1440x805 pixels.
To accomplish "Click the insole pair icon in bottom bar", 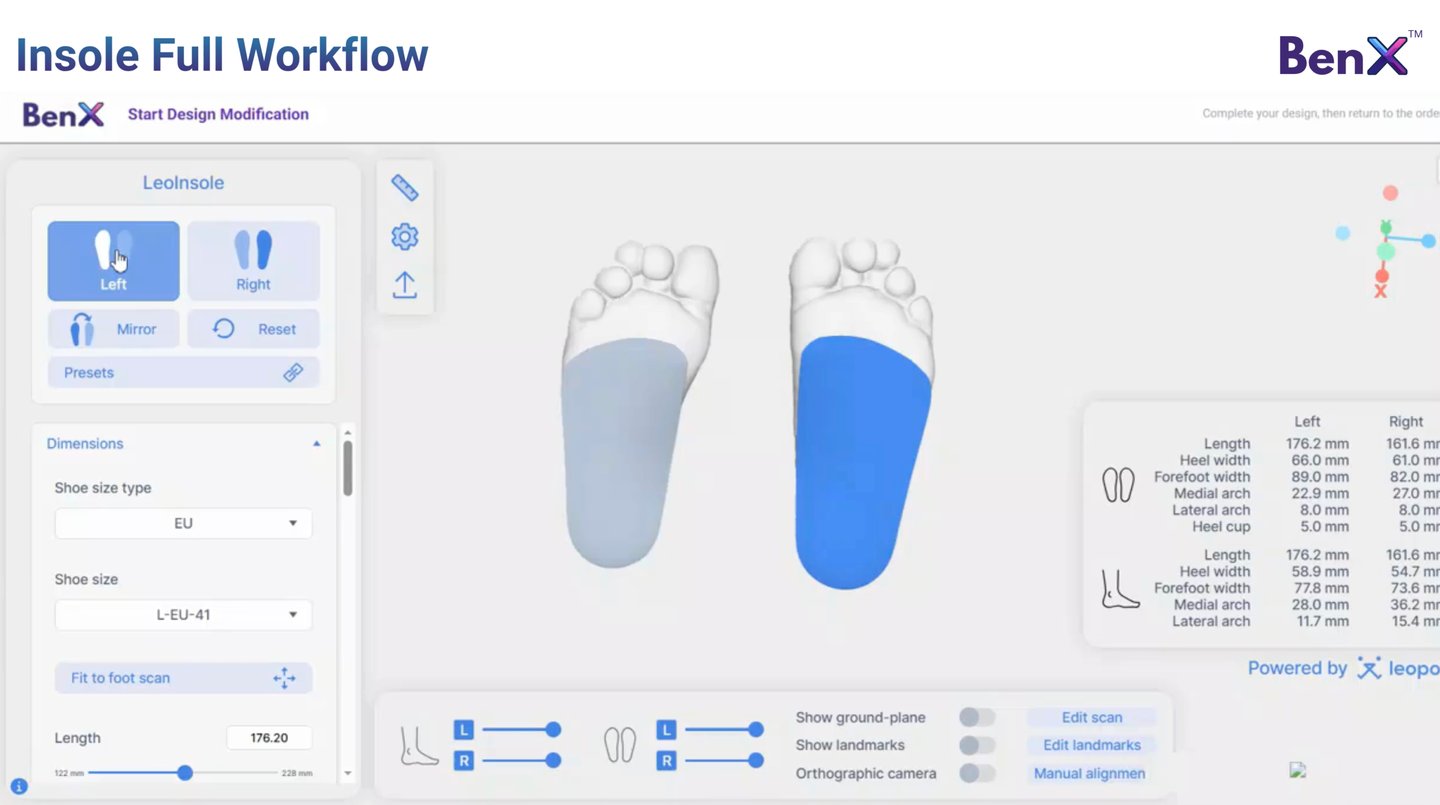I will point(620,745).
